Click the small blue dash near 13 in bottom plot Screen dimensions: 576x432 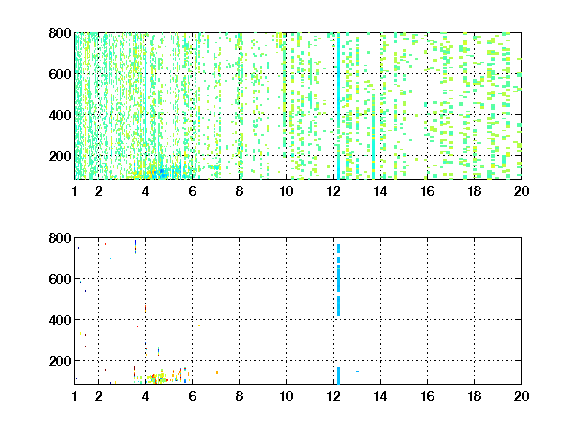click(357, 371)
